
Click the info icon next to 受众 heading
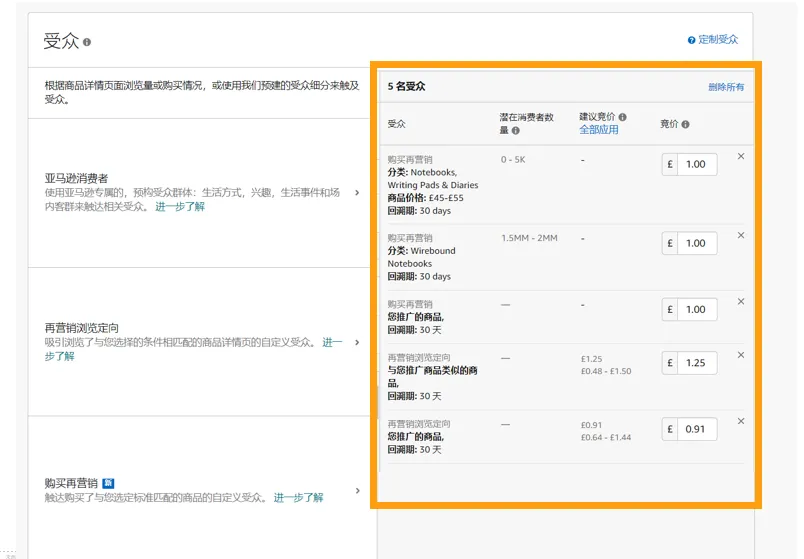coord(87,42)
